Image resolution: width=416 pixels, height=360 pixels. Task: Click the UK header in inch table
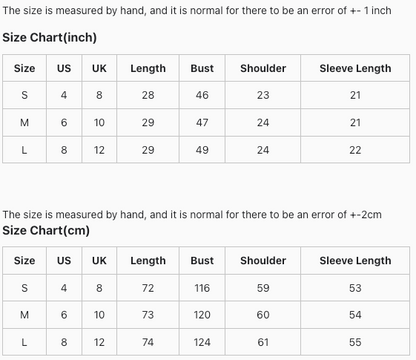tap(99, 68)
